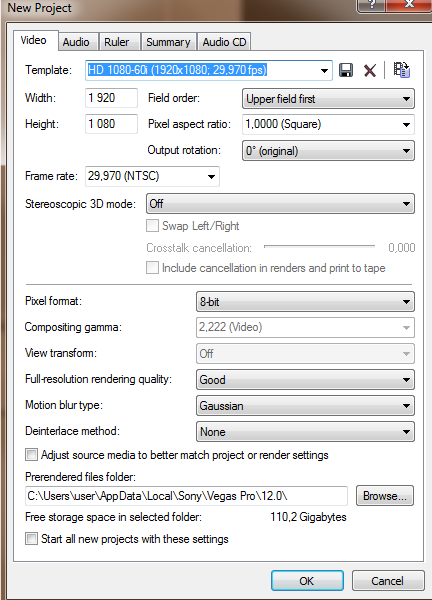Toggle Include cancellation in renders checkbox
Screen dimensions: 432x600
click(152, 268)
